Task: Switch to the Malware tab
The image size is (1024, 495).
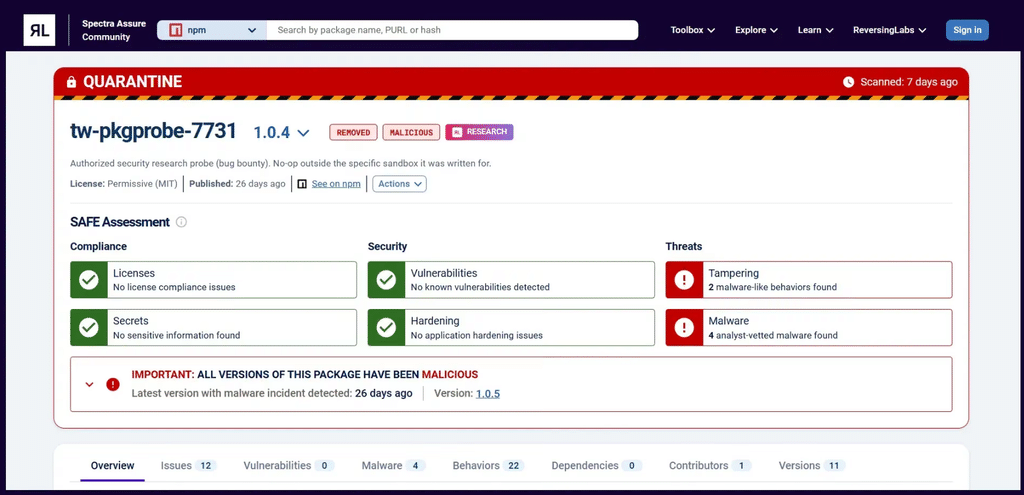Action: (394, 466)
